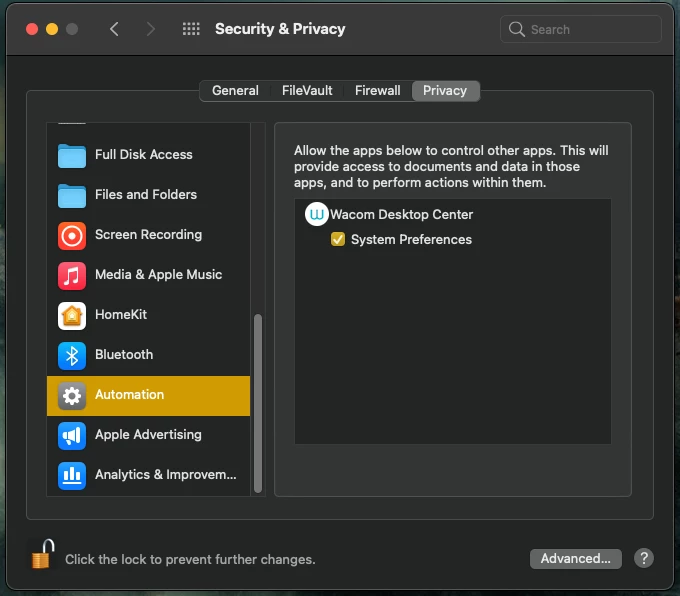Click the Automation gear icon

click(x=72, y=396)
